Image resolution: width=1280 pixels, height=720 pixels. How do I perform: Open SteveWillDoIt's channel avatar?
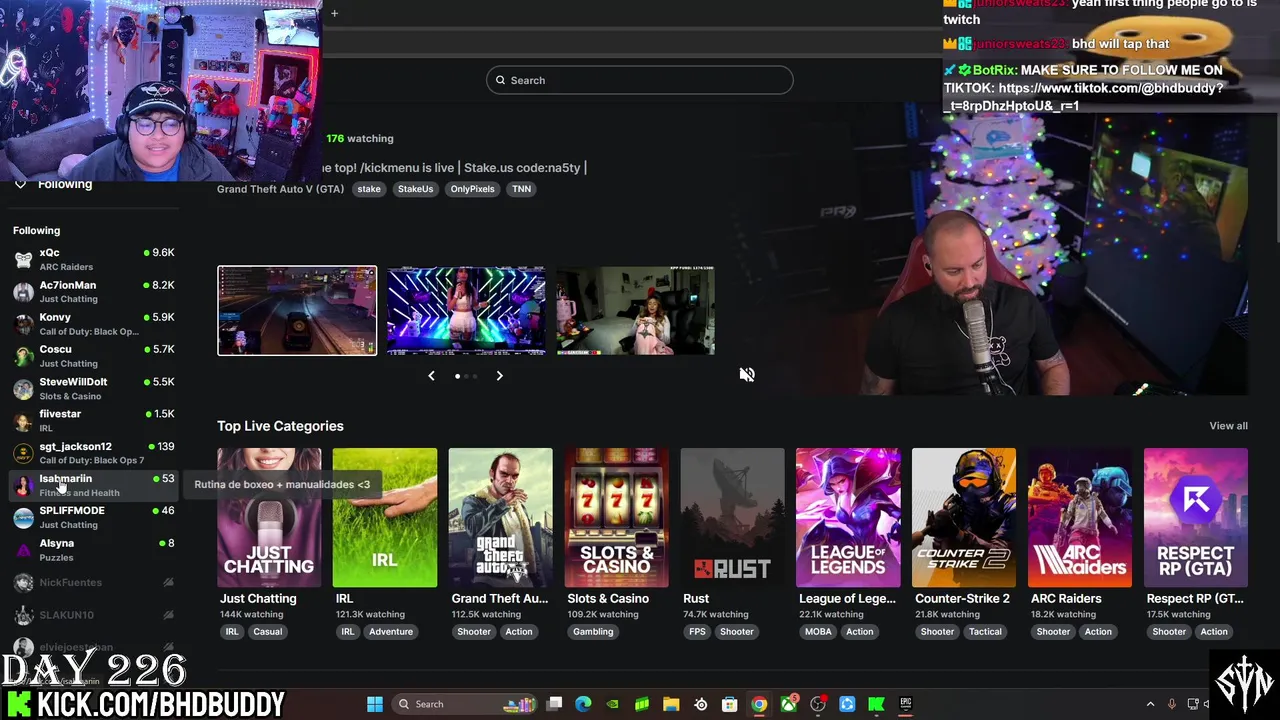click(23, 388)
